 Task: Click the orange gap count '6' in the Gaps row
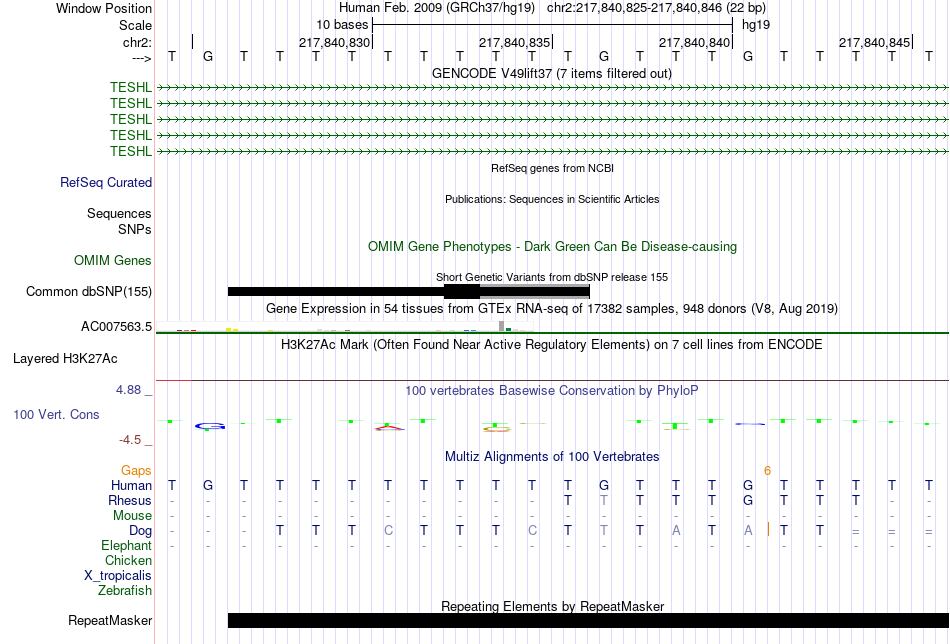click(767, 471)
